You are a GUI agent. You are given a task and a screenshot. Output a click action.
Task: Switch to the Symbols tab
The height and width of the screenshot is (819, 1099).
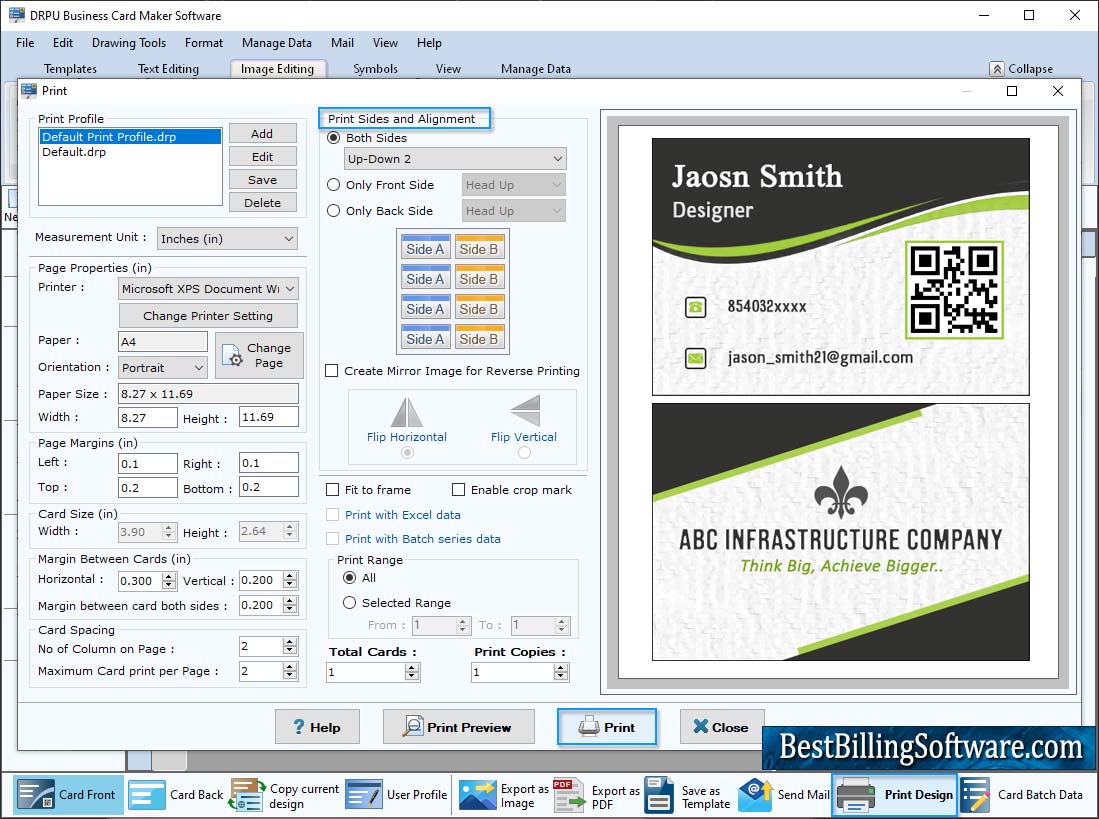375,69
